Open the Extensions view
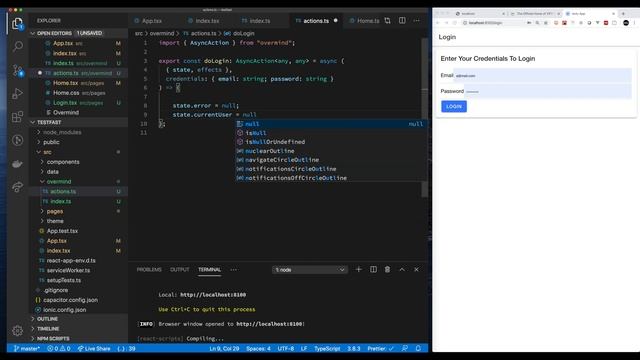The image size is (640, 360). (x=18, y=117)
